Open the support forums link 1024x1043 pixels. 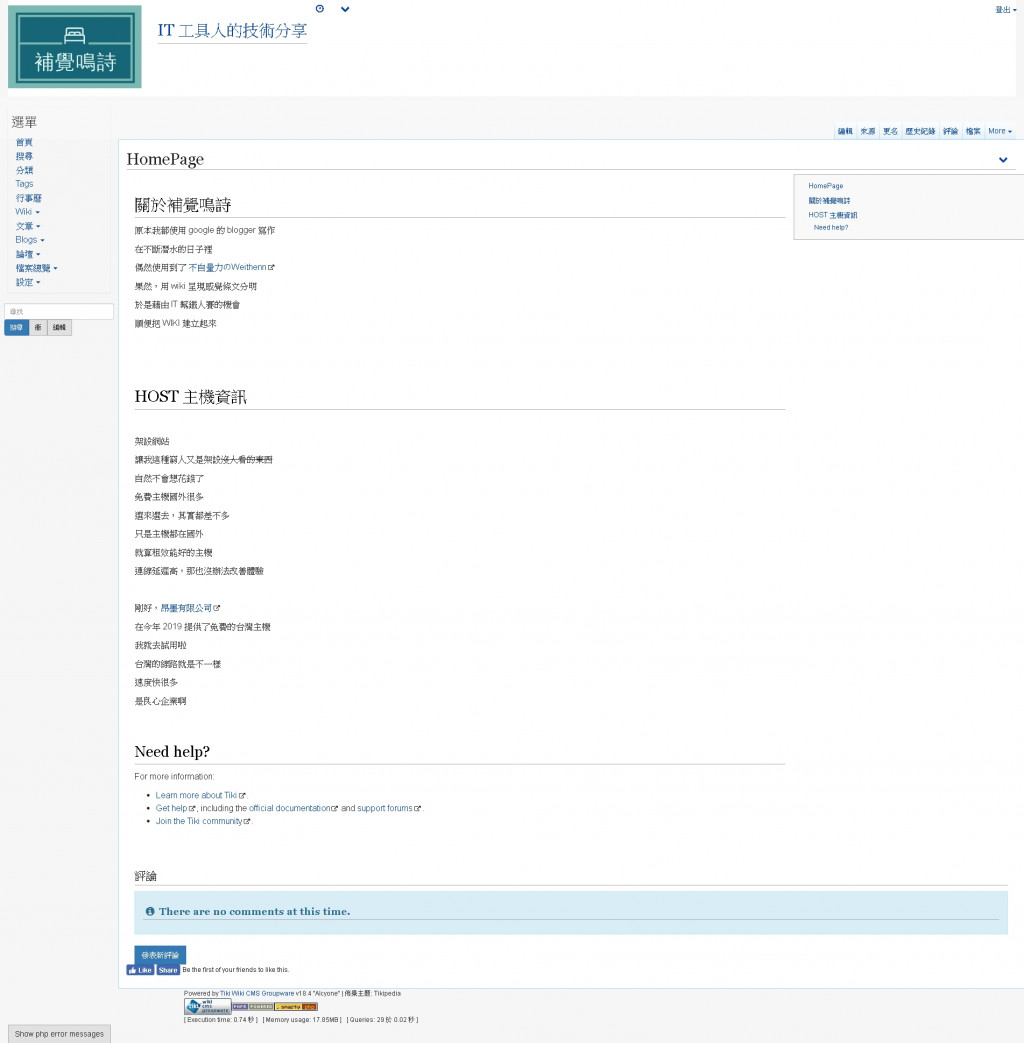tap(389, 808)
